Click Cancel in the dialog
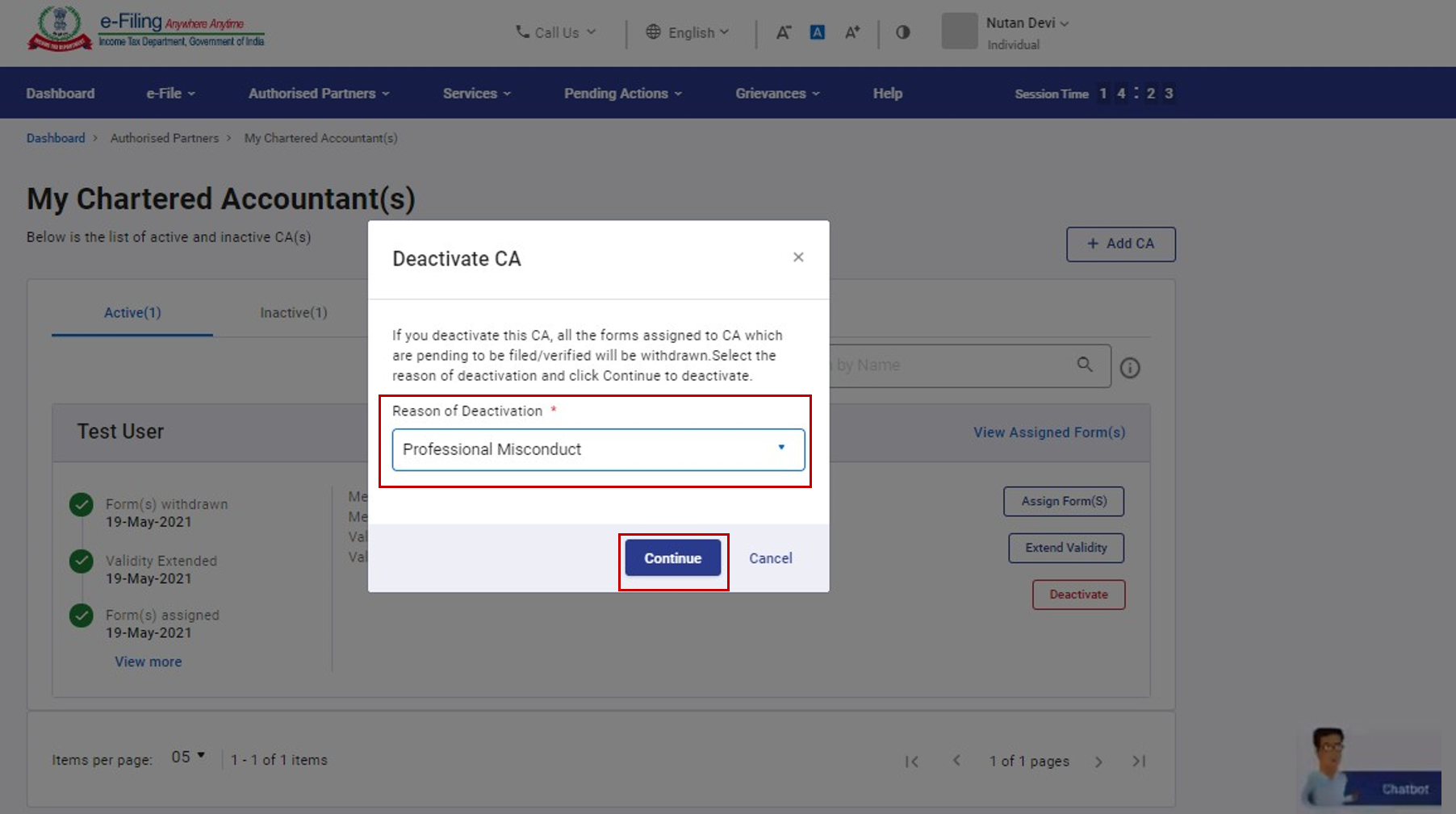This screenshot has width=1456, height=814. (770, 558)
